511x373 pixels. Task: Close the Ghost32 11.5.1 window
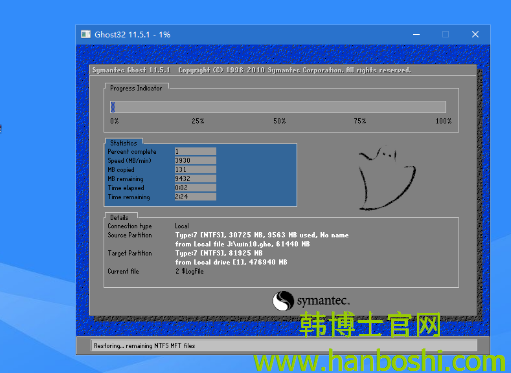click(475, 34)
